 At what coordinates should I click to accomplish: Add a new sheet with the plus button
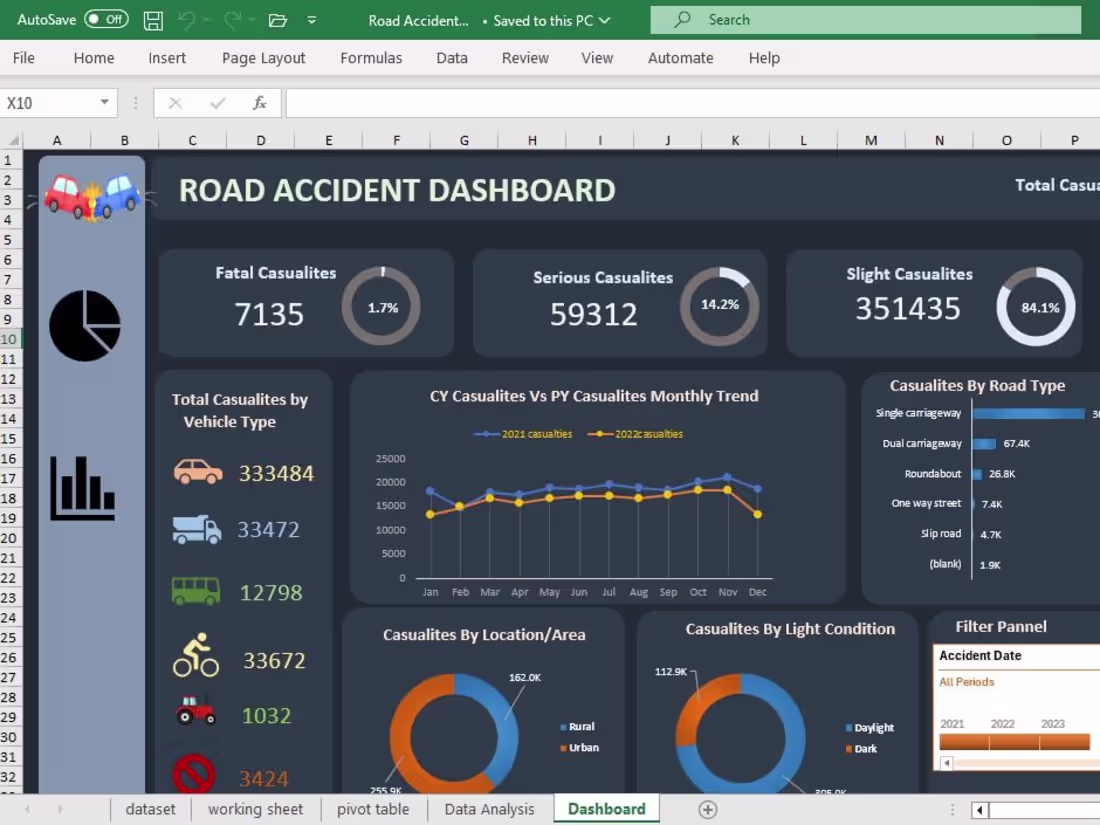click(707, 809)
